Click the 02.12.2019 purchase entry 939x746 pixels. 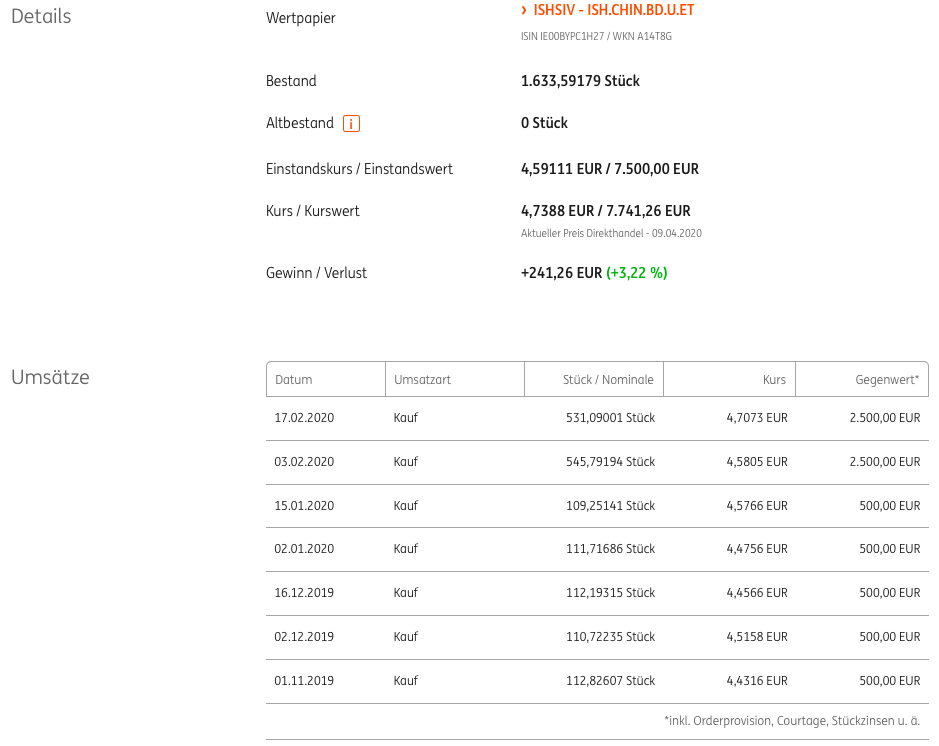tap(597, 637)
